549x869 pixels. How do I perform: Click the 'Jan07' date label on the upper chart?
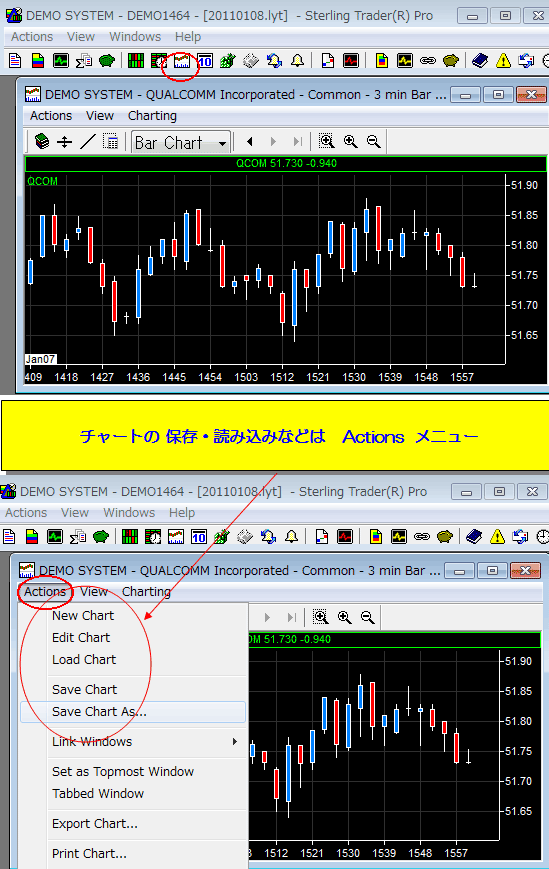(x=40, y=359)
